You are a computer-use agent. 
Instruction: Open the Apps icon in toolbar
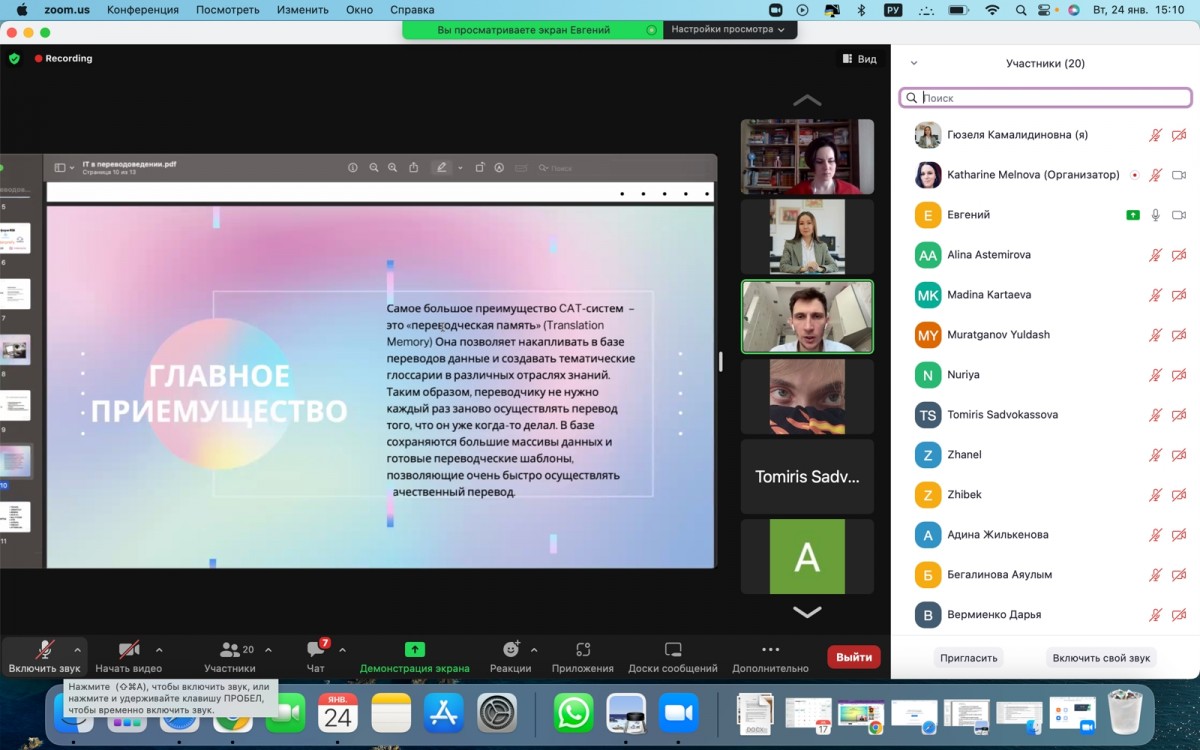click(583, 650)
